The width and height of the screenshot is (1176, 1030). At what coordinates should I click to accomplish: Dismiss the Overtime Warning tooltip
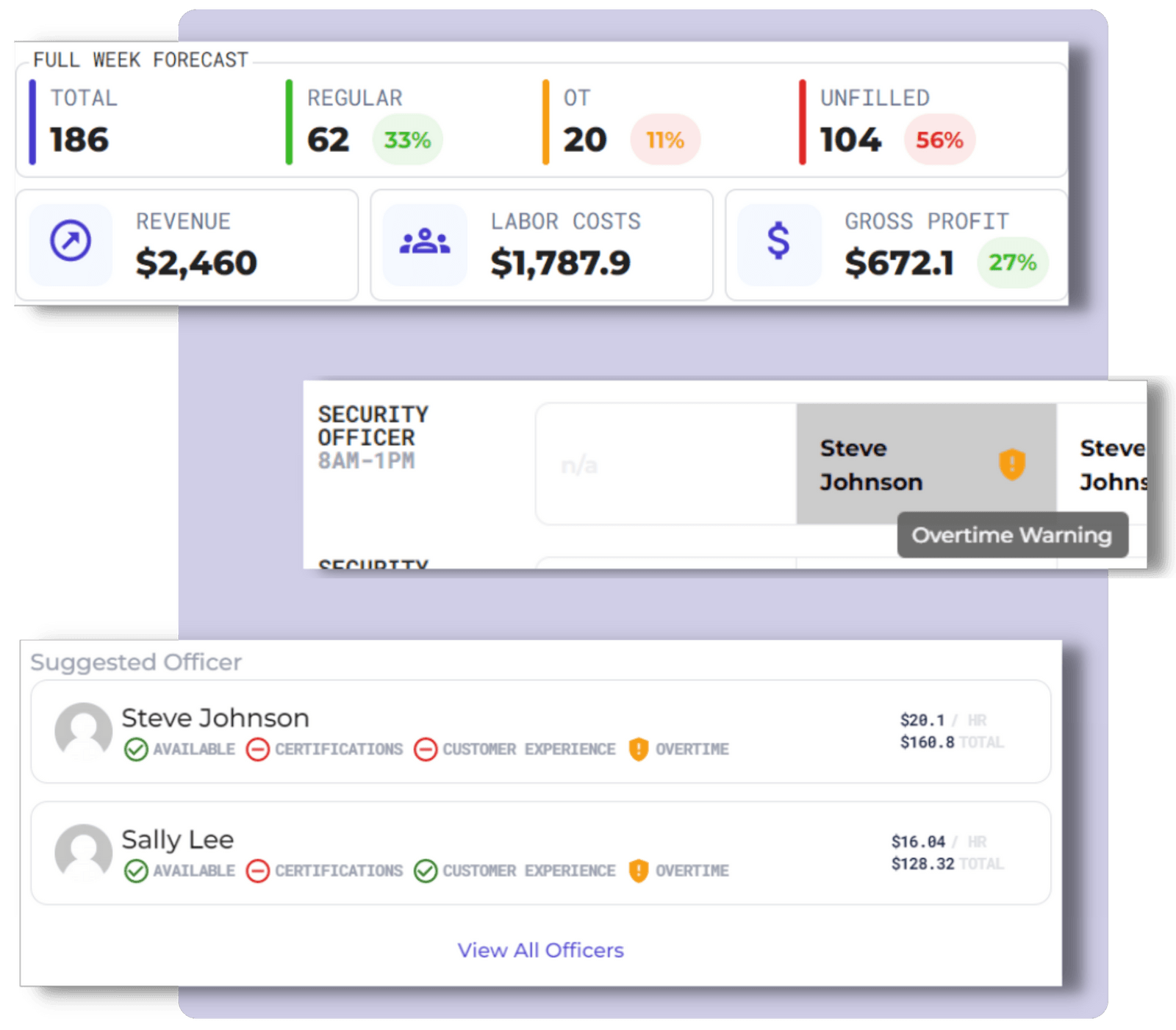click(1012, 535)
